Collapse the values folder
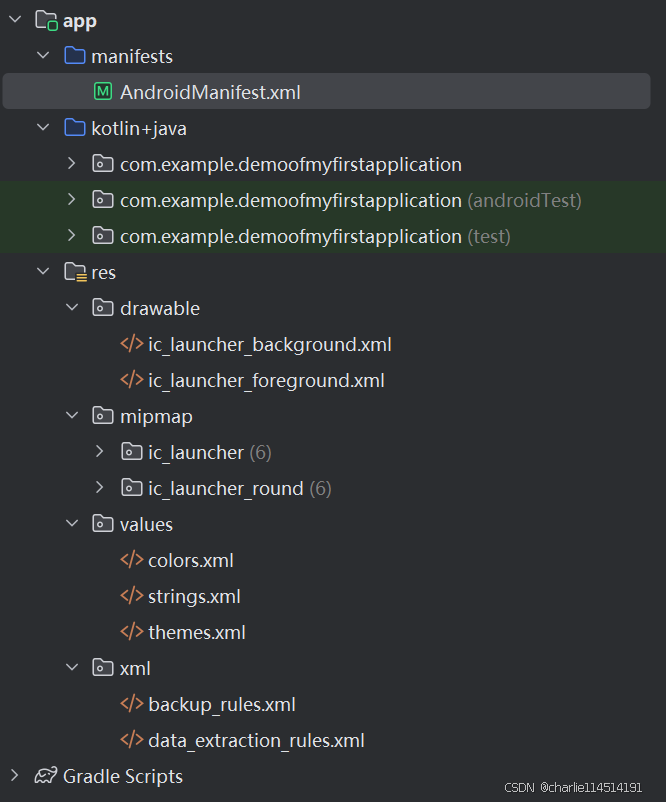Screen dimensions: 666x802 72,523
